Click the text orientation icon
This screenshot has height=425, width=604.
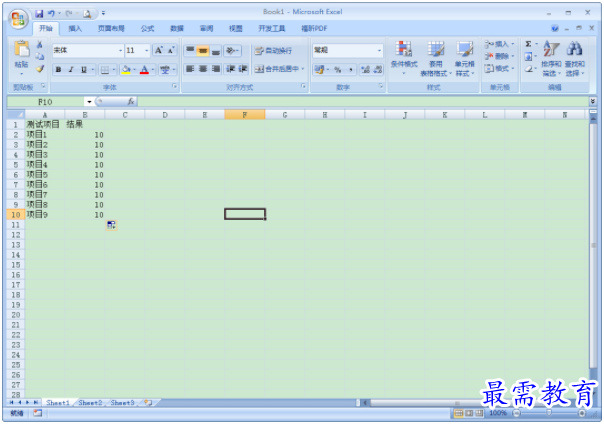tap(232, 50)
